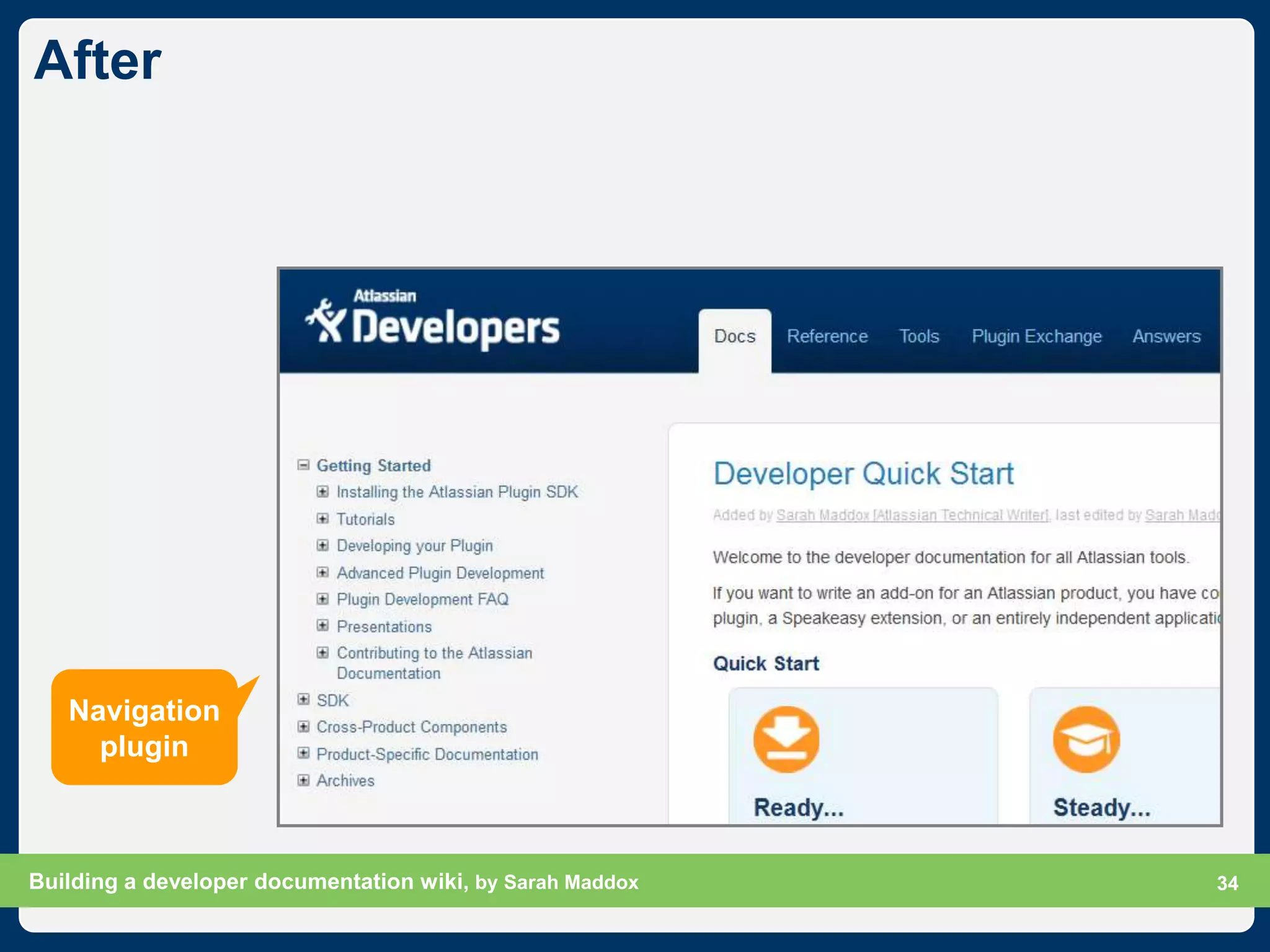Click the welcome sentence about Atlassian tools
The height and width of the screenshot is (952, 1270).
pos(951,557)
